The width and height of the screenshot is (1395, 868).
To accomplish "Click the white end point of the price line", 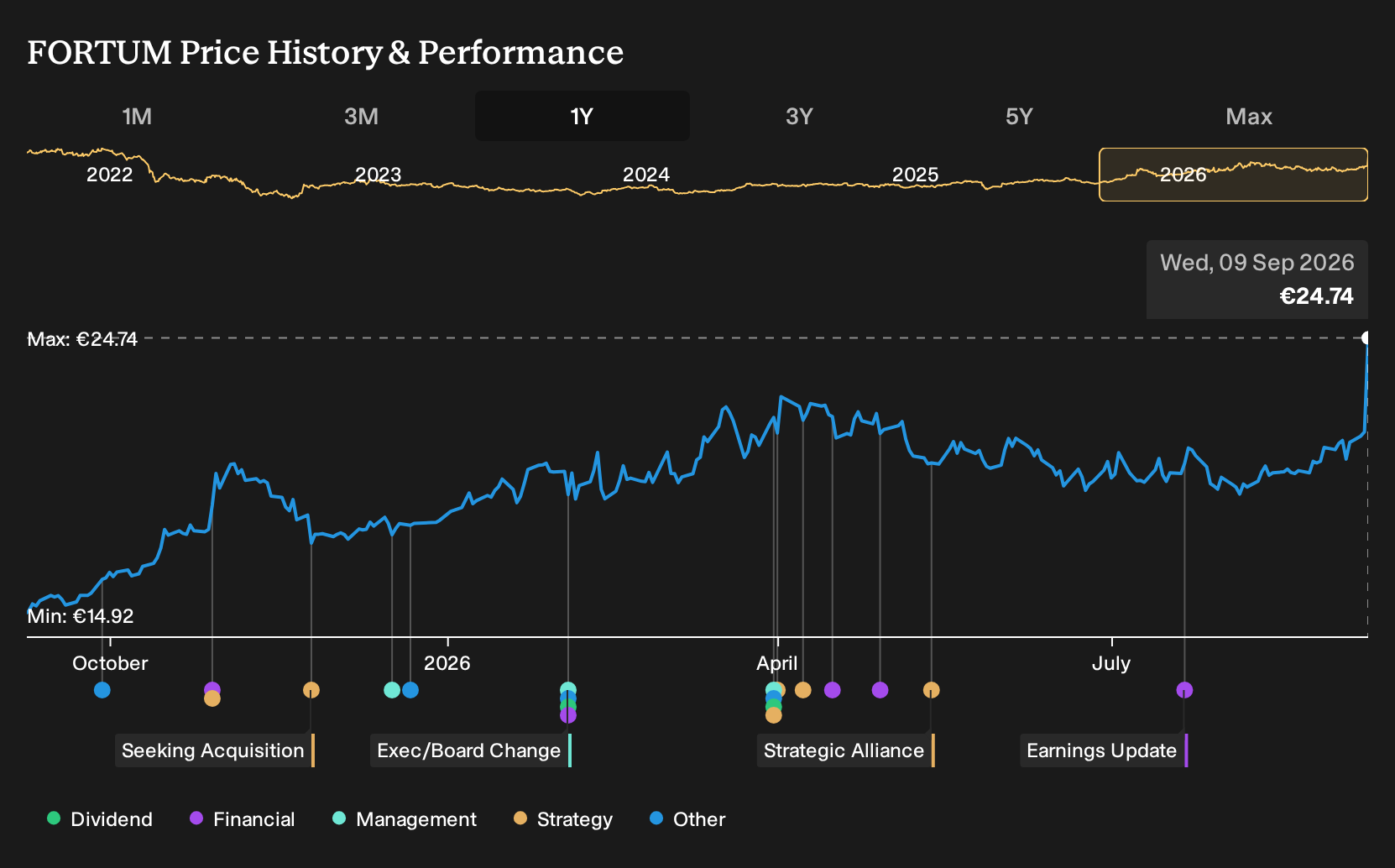I will click(1366, 338).
